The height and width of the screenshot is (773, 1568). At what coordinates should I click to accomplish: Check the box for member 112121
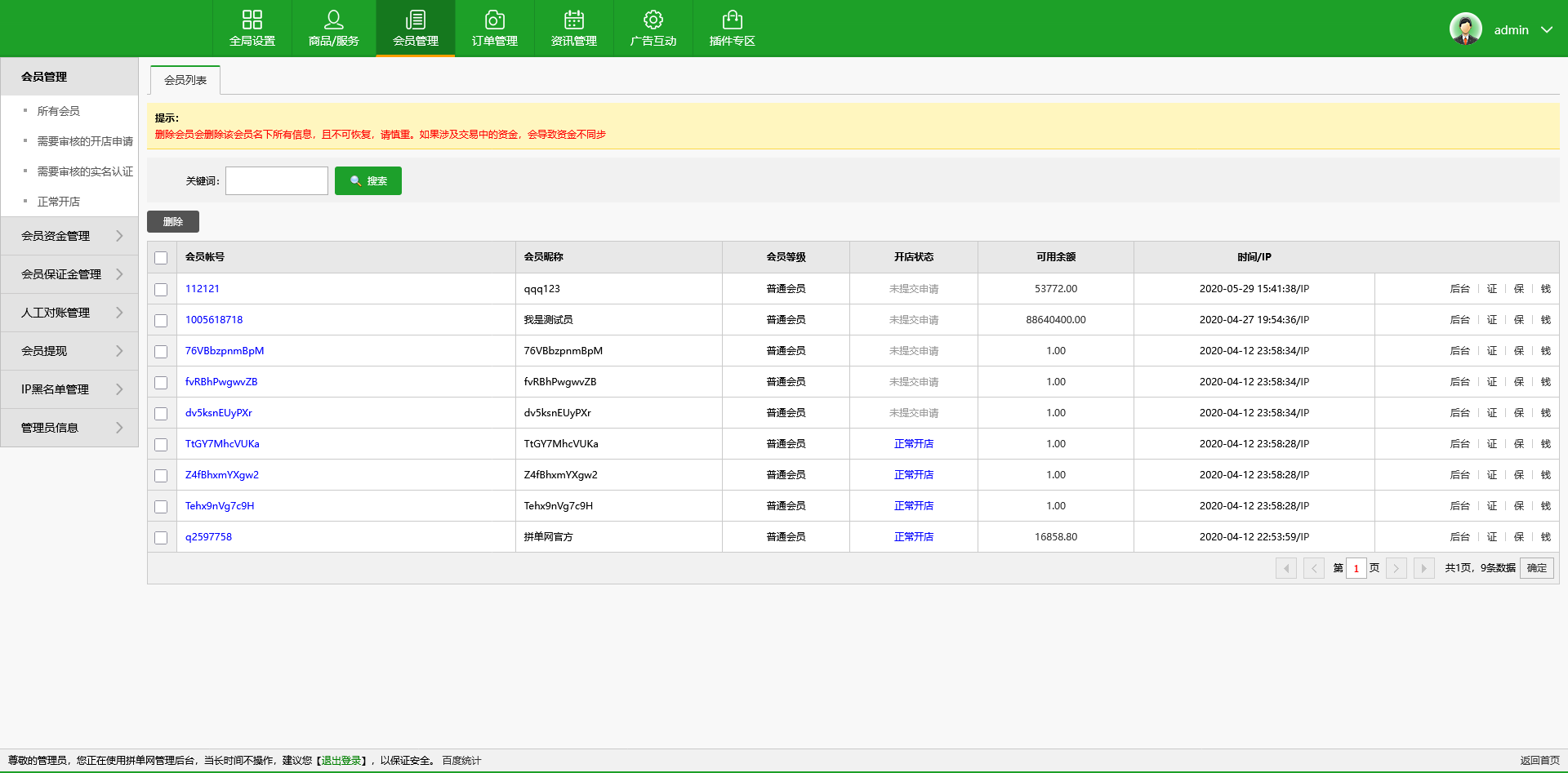tap(161, 290)
